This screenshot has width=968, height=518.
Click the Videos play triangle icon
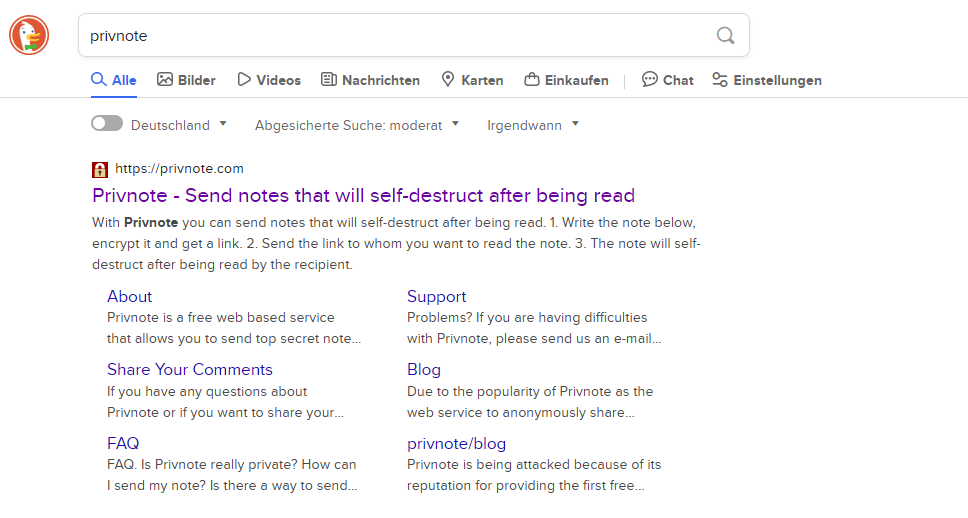coord(244,80)
